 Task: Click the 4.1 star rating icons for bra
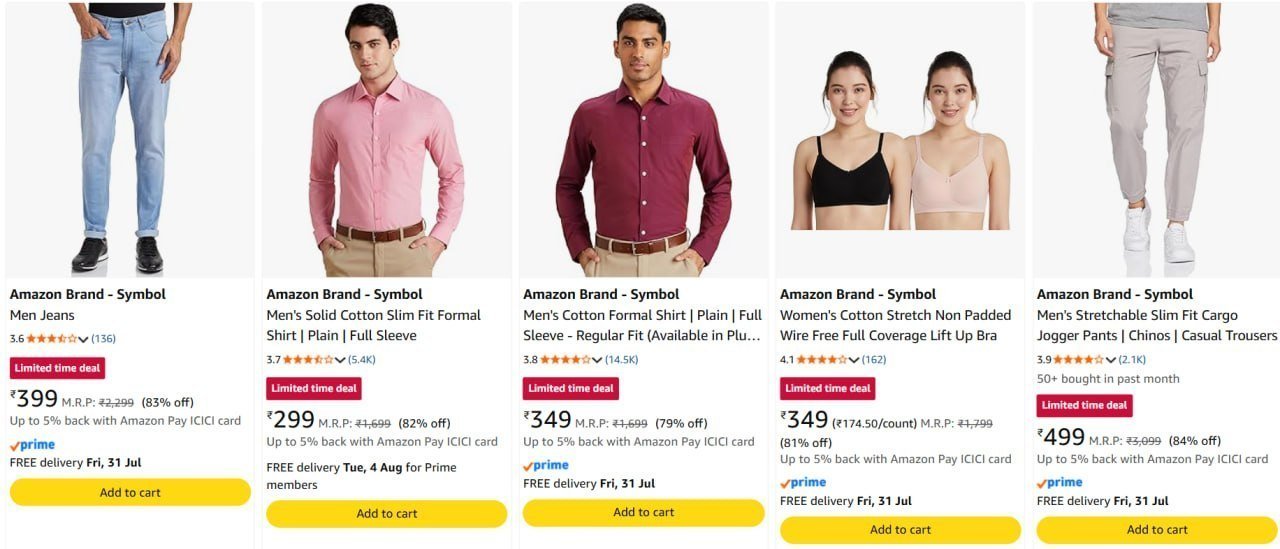[822, 360]
